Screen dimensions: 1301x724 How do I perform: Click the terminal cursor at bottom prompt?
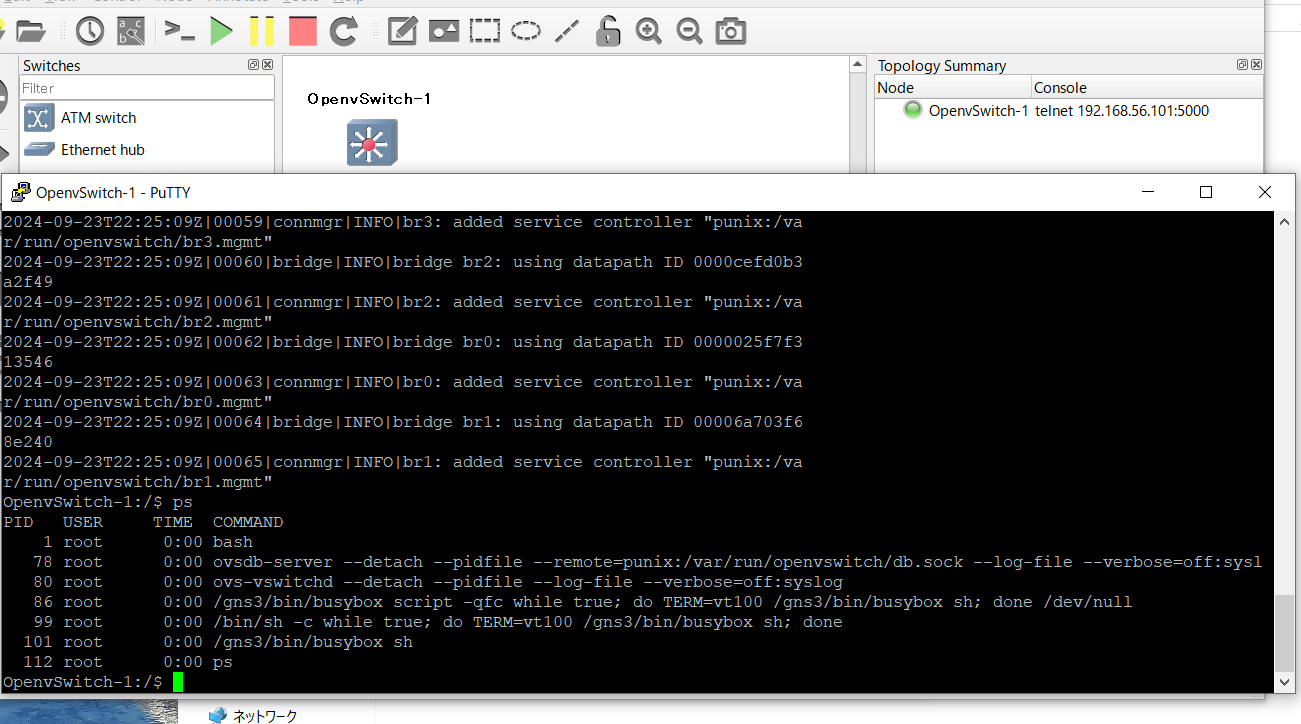point(178,682)
